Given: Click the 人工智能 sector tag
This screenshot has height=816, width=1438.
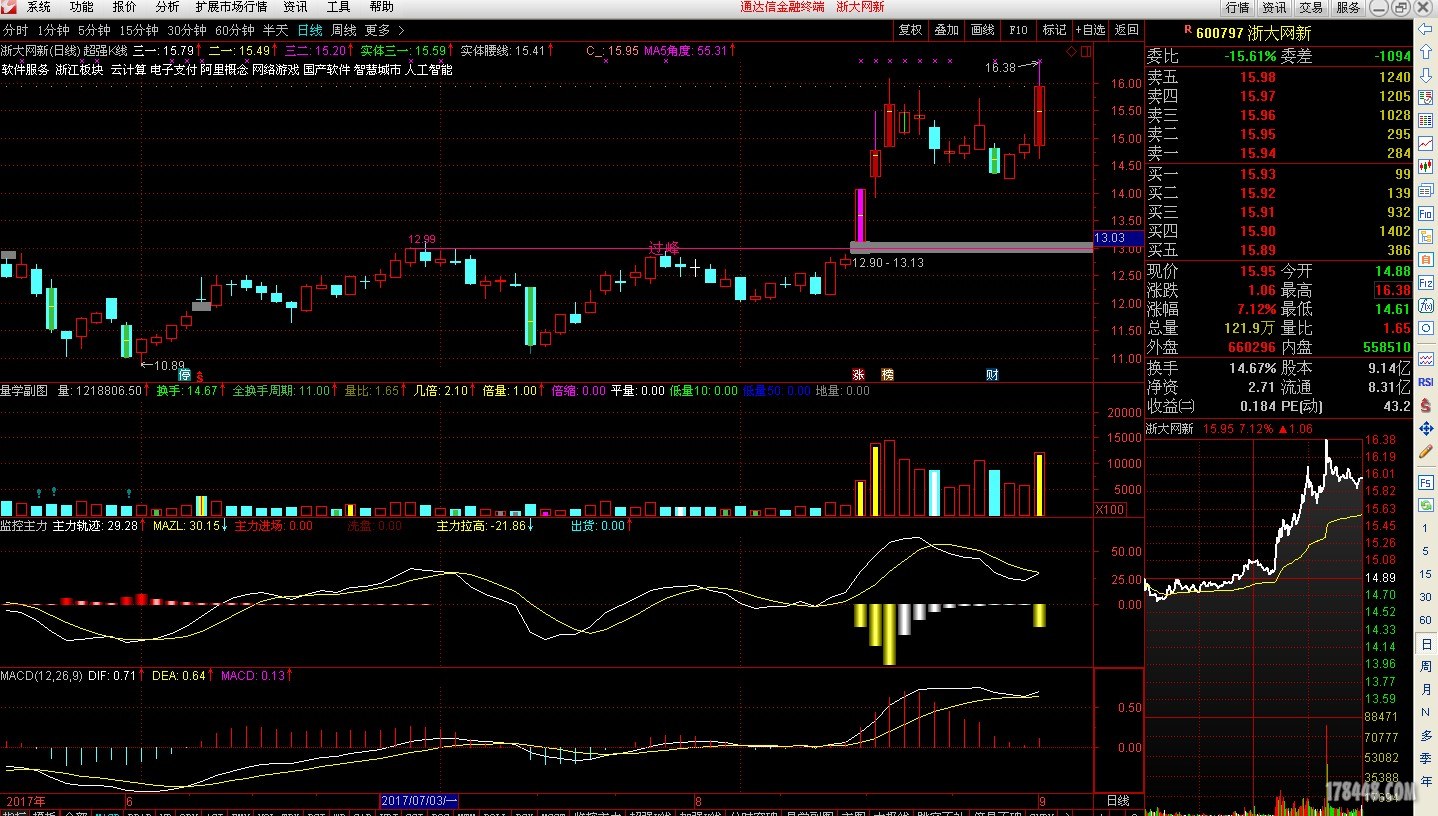Looking at the screenshot, I should coord(428,70).
